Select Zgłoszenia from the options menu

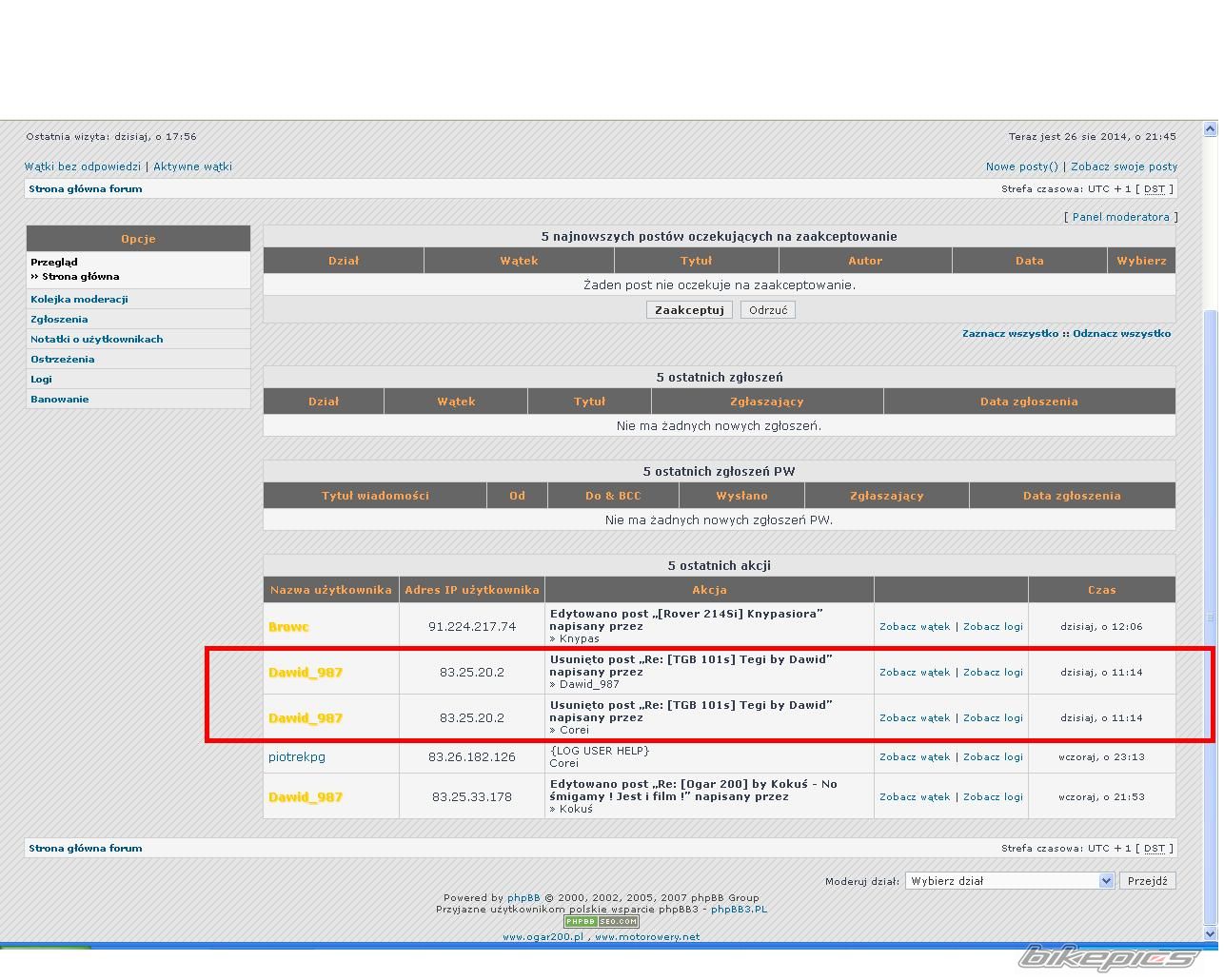[x=59, y=320]
